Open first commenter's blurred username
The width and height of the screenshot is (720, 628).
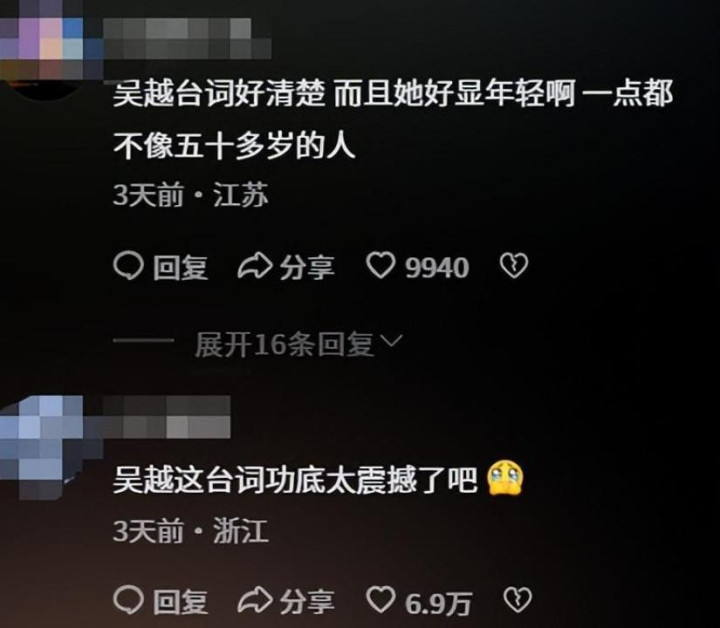click(x=187, y=39)
